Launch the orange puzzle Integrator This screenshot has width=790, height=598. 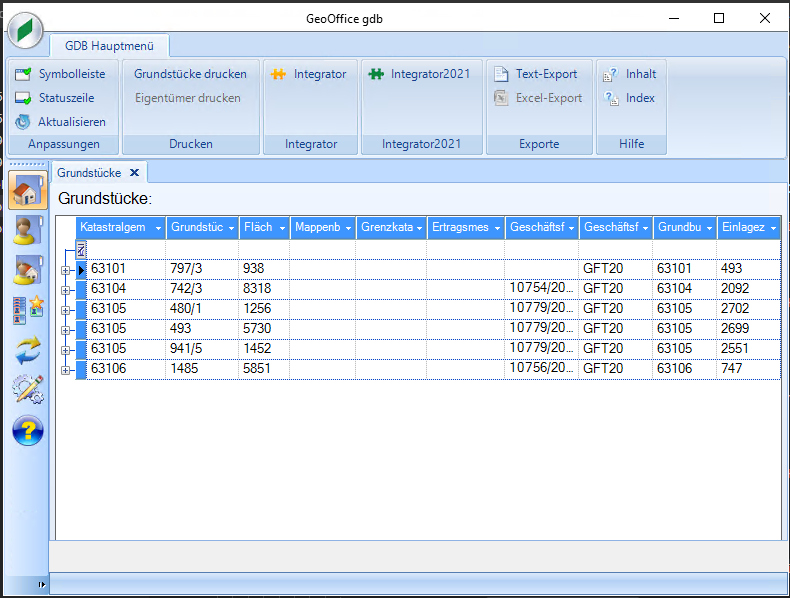coord(308,74)
